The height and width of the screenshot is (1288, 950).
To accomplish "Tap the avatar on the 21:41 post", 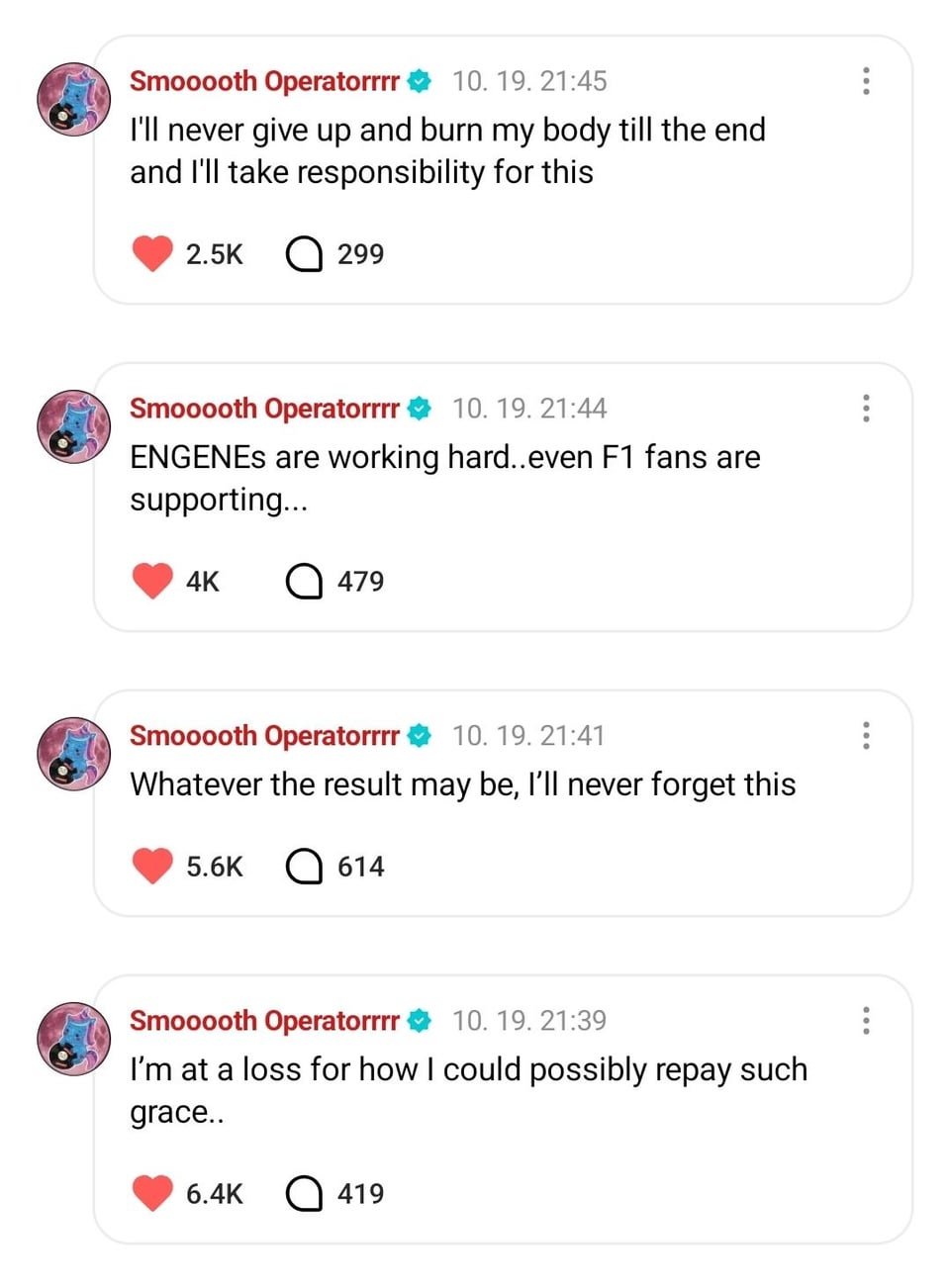I will (73, 754).
